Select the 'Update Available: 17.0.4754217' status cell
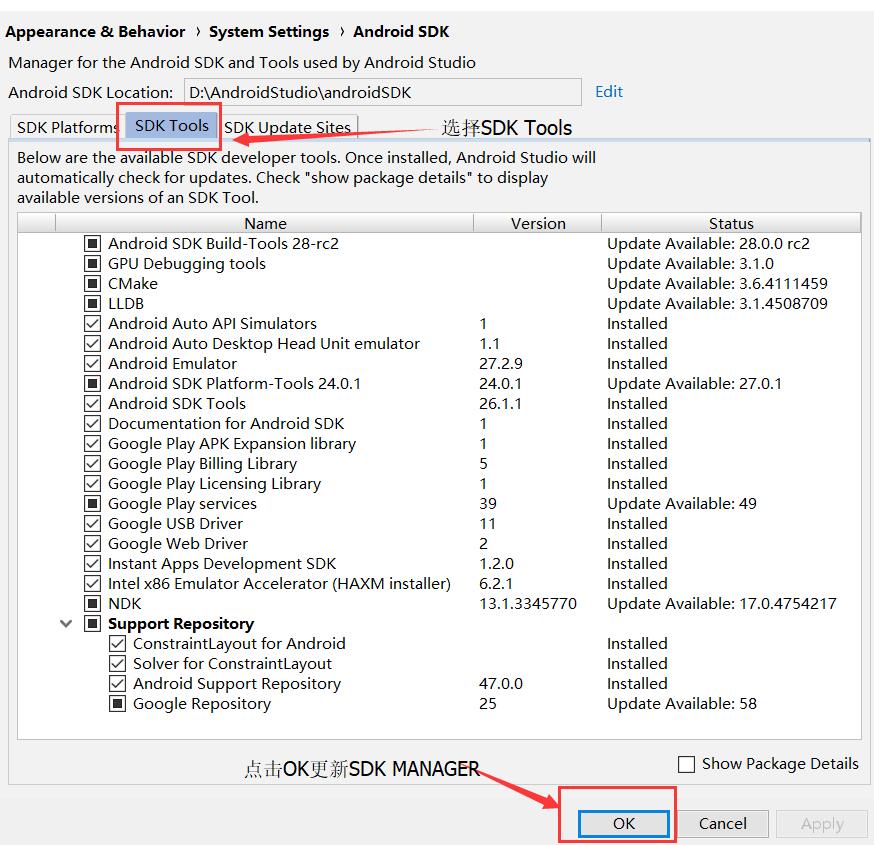Image resolution: width=874 pixels, height=845 pixels. tap(722, 604)
